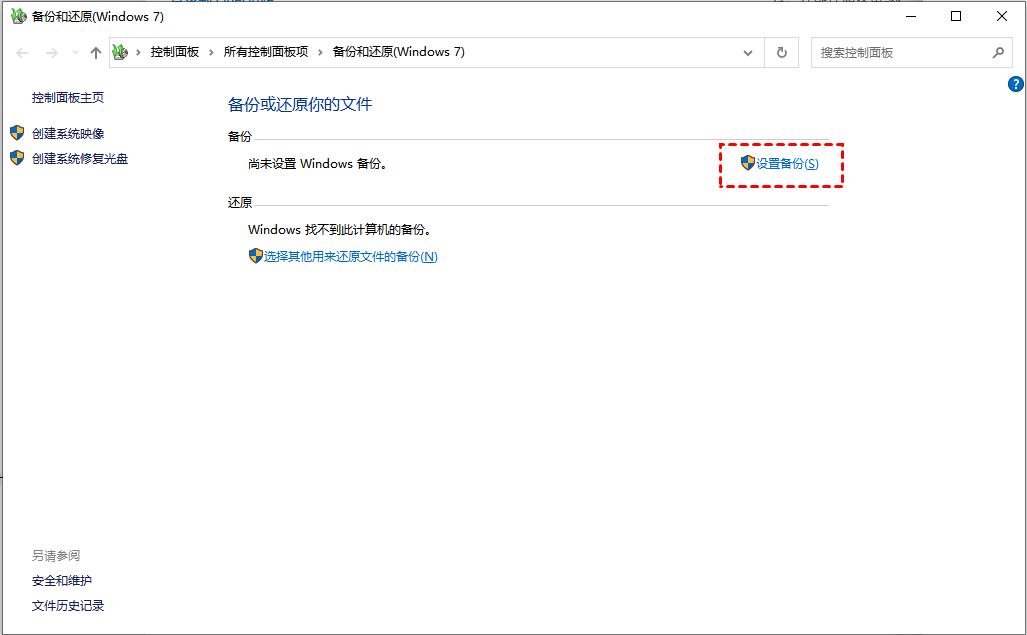
Task: Click the shield icon beside 创建系统映像
Action: click(17, 132)
